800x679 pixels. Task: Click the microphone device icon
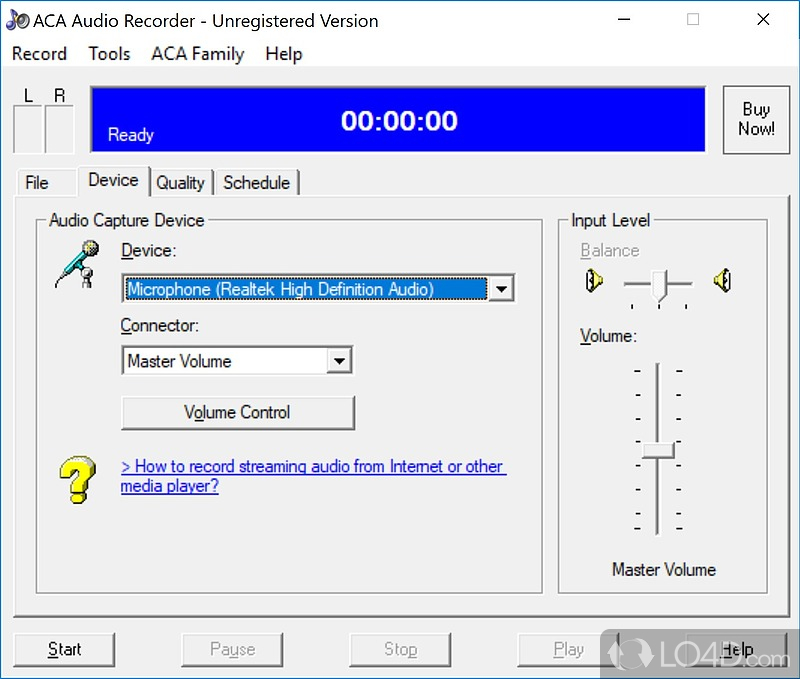tap(77, 264)
